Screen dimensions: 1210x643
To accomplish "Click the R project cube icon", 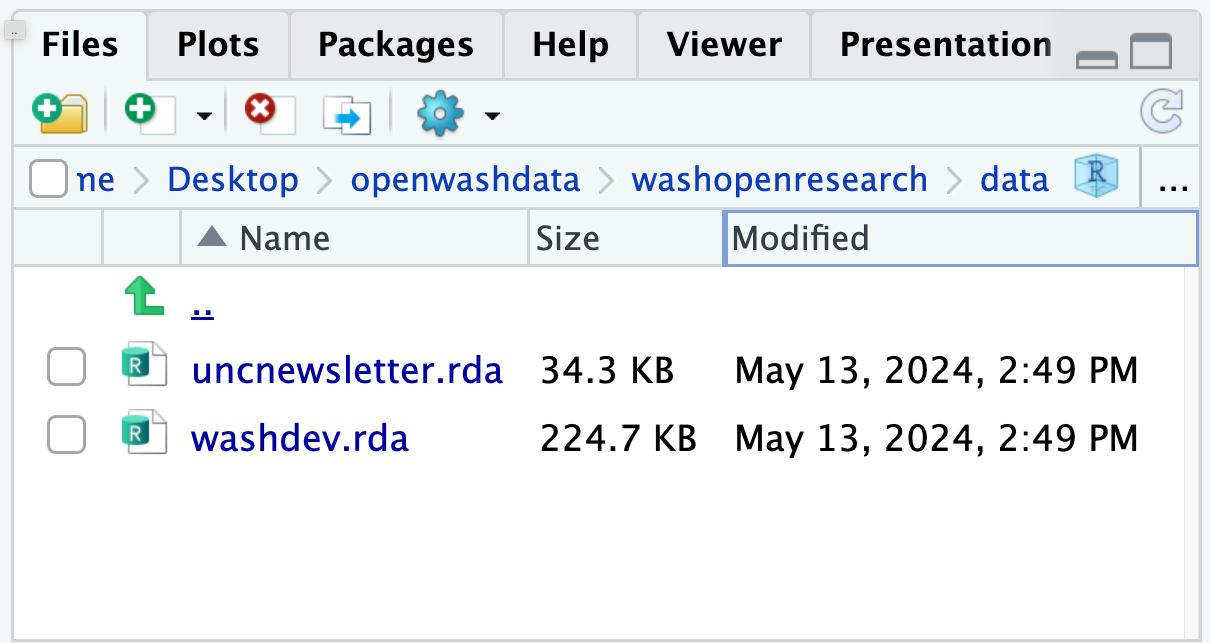I will 1094,178.
